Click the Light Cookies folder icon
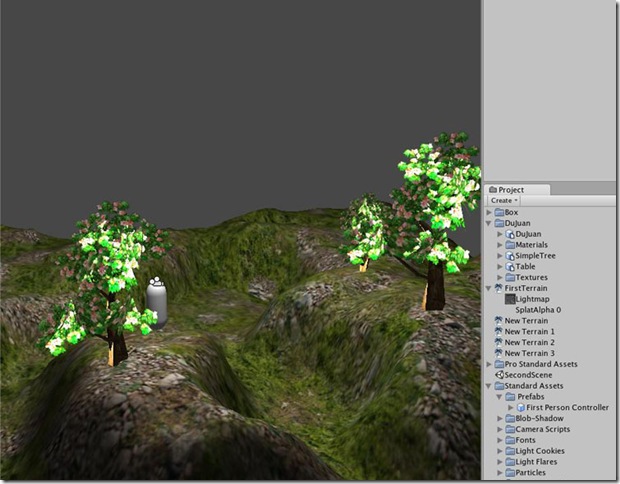The image size is (620, 484). [x=510, y=451]
